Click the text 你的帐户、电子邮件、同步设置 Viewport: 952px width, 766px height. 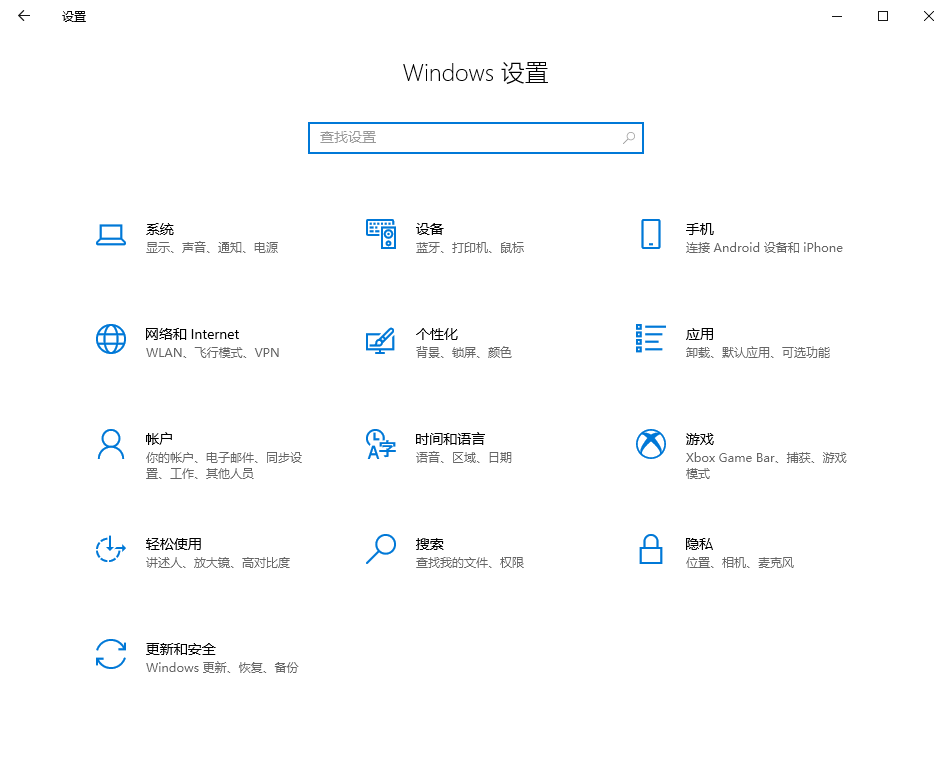[224, 466]
